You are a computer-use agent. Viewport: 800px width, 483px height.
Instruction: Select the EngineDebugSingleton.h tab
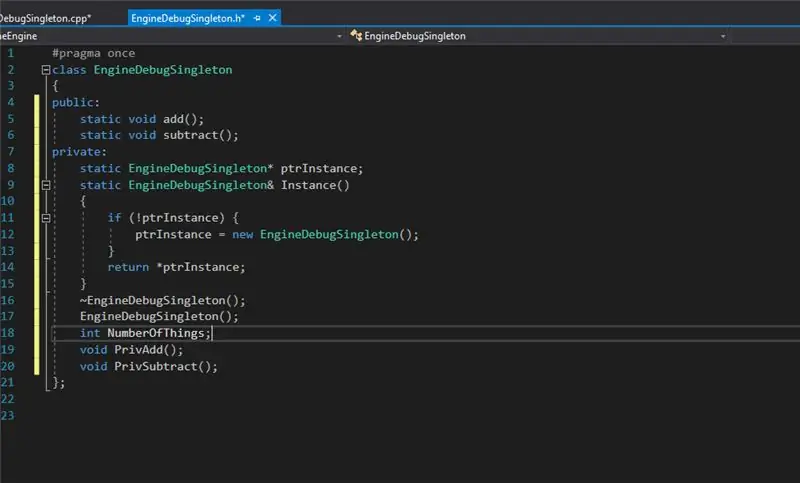tap(188, 18)
